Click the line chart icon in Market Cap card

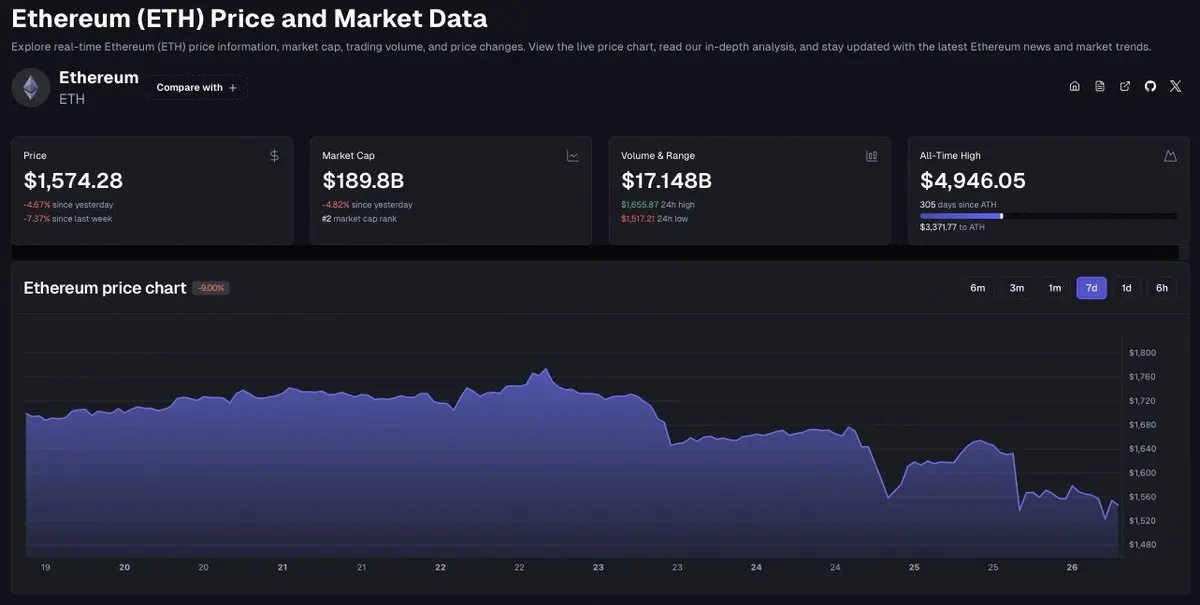click(x=573, y=156)
